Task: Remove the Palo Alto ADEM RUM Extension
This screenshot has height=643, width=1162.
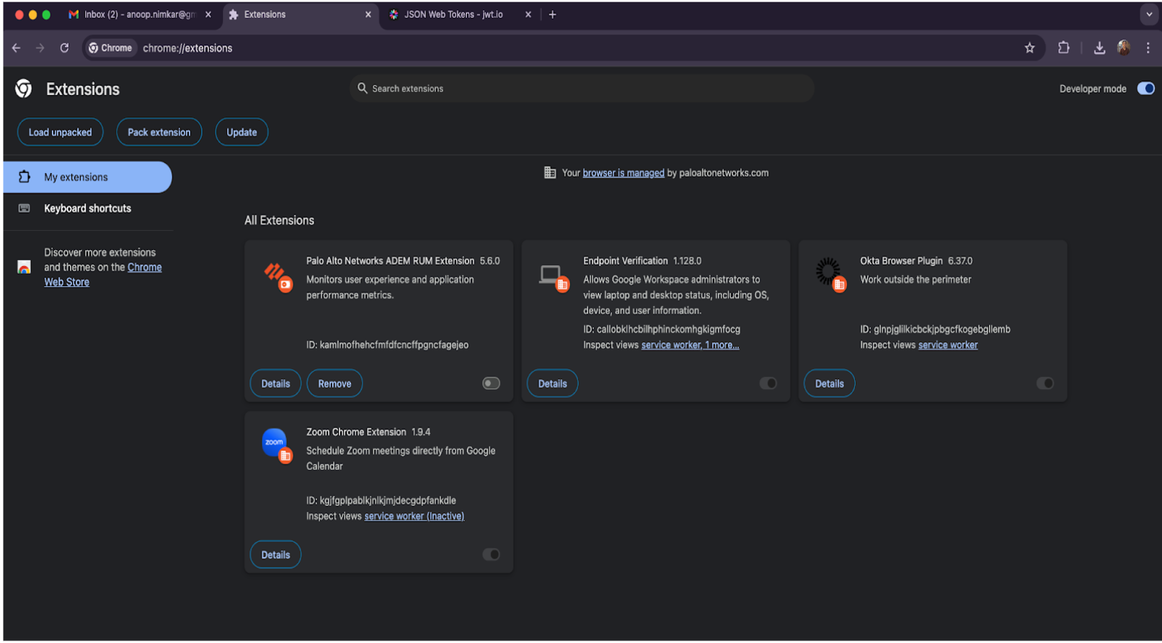Action: pyautogui.click(x=334, y=384)
